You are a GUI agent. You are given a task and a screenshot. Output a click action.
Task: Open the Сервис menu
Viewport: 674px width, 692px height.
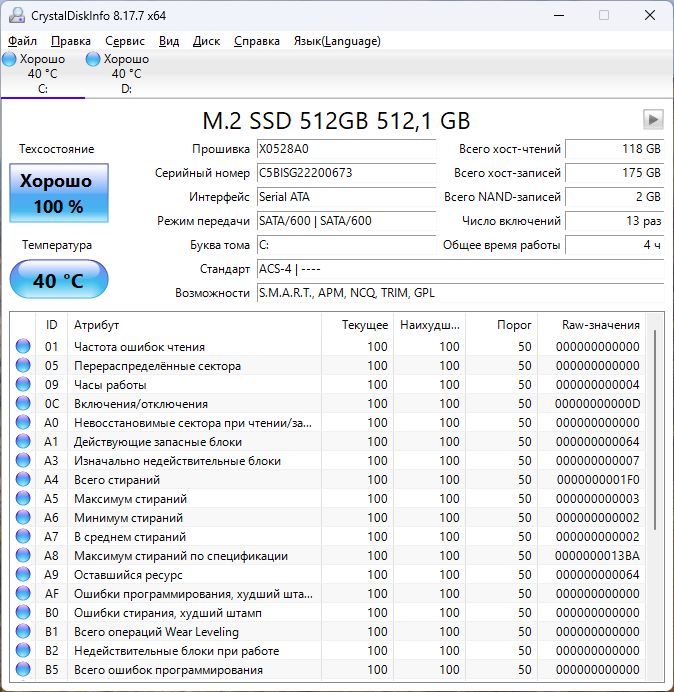[x=125, y=41]
